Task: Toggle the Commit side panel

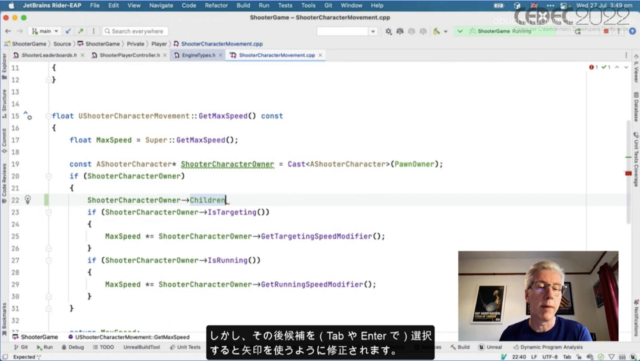Action: 4,140
